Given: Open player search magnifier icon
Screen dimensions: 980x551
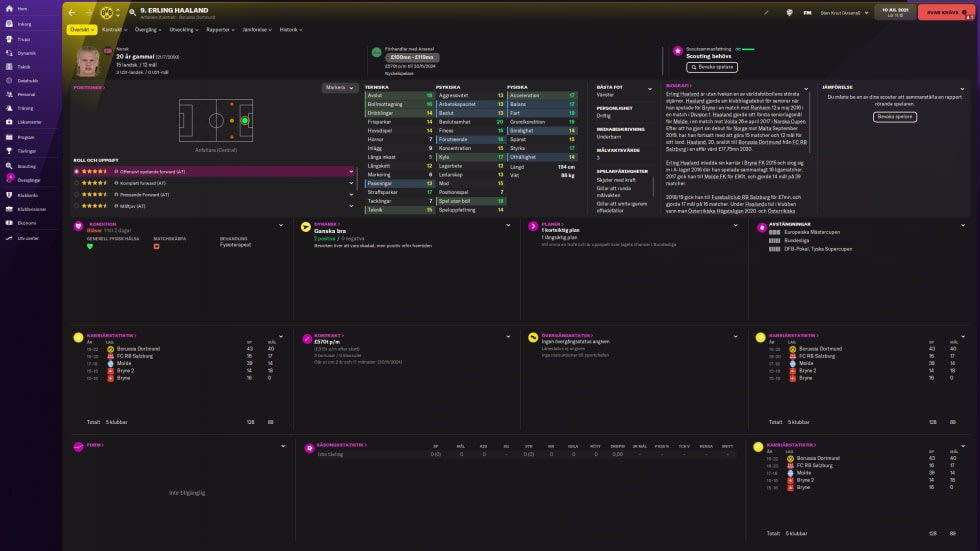Looking at the screenshot, I should [132, 12].
